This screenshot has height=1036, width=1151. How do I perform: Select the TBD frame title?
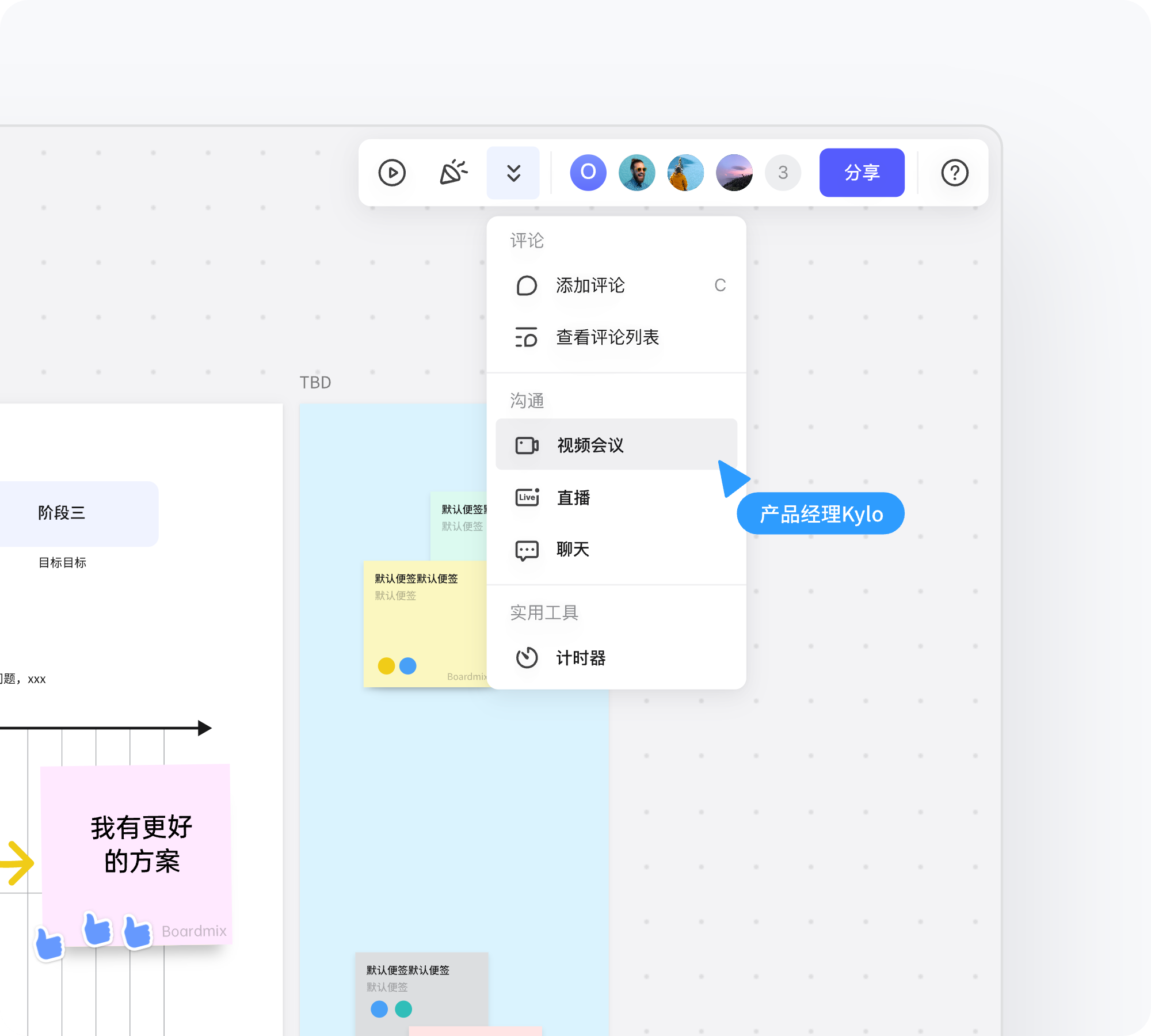tap(315, 383)
